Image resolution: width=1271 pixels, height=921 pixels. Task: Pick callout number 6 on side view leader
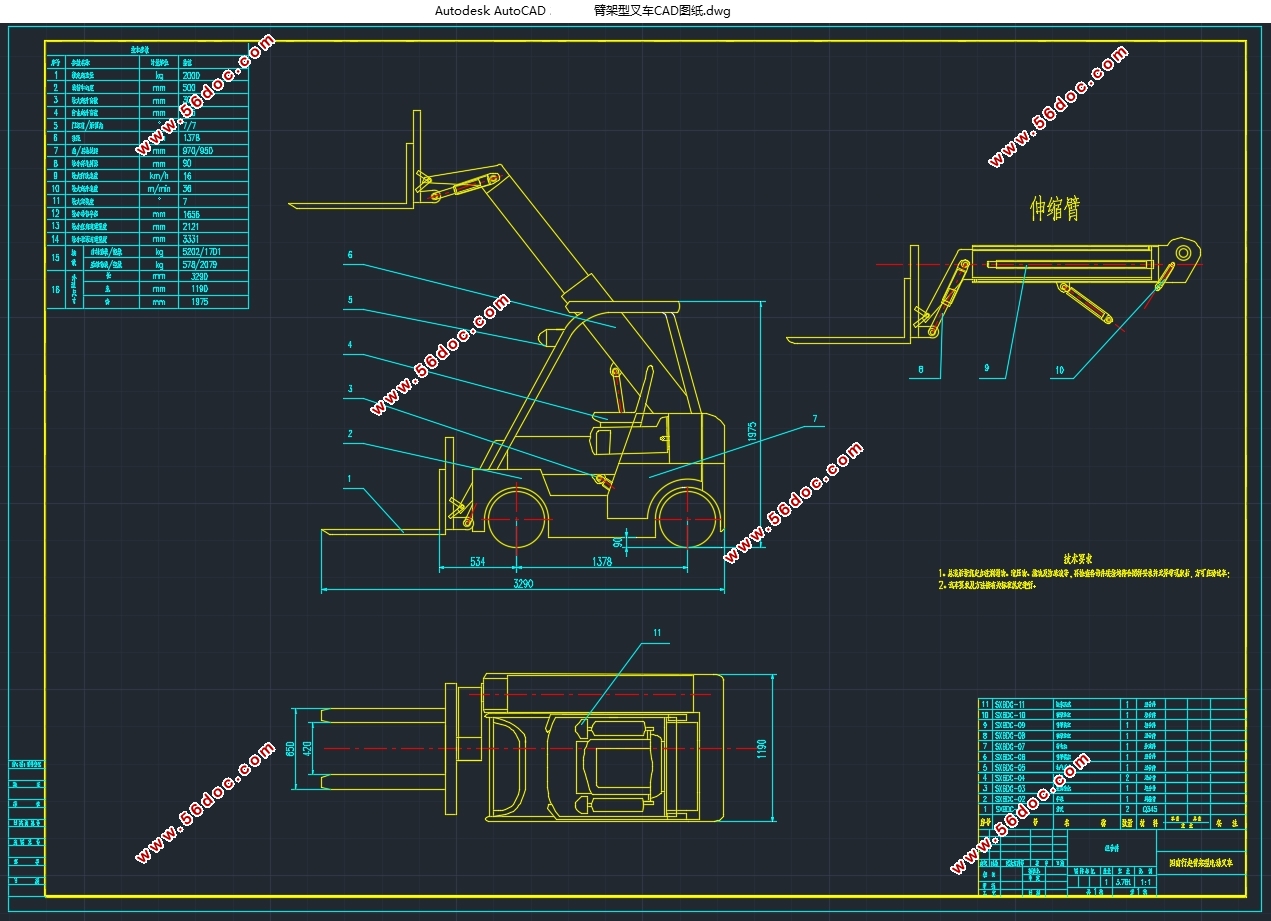(350, 255)
